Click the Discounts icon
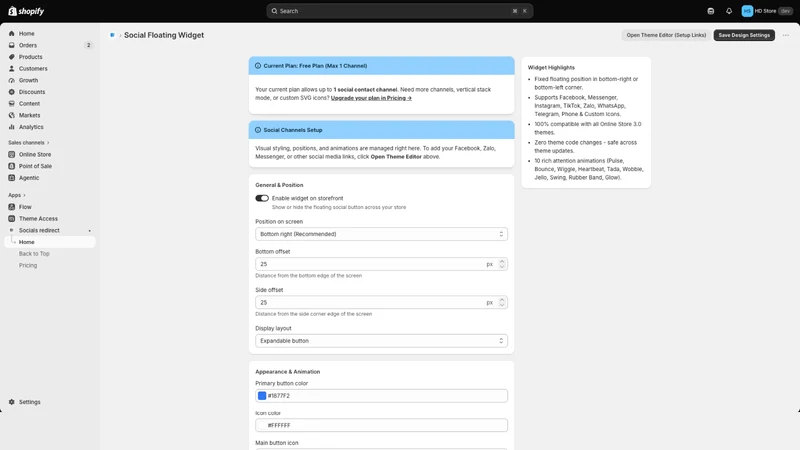 [x=12, y=92]
